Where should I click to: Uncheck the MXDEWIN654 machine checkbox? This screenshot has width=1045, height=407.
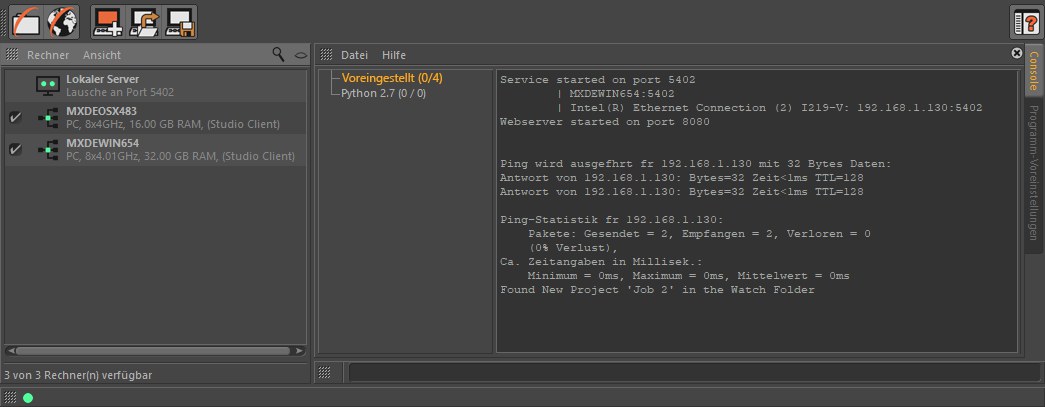tap(15, 149)
